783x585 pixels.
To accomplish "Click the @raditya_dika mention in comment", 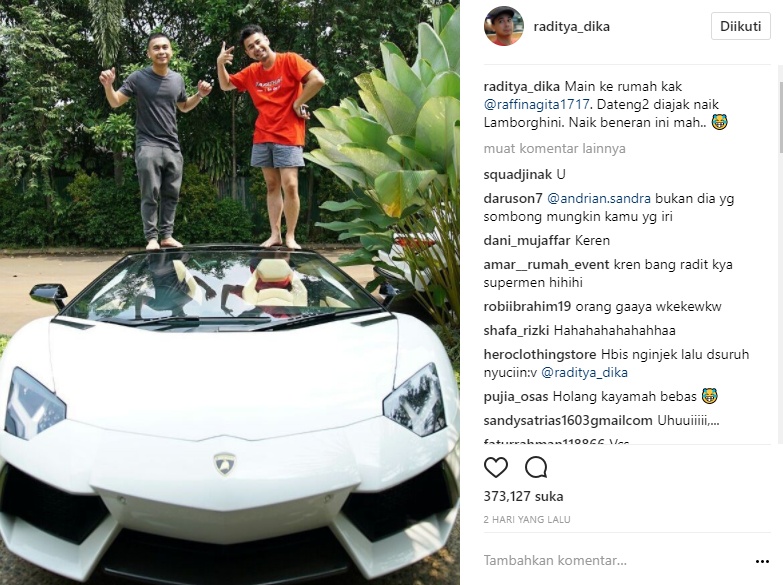I will click(585, 372).
